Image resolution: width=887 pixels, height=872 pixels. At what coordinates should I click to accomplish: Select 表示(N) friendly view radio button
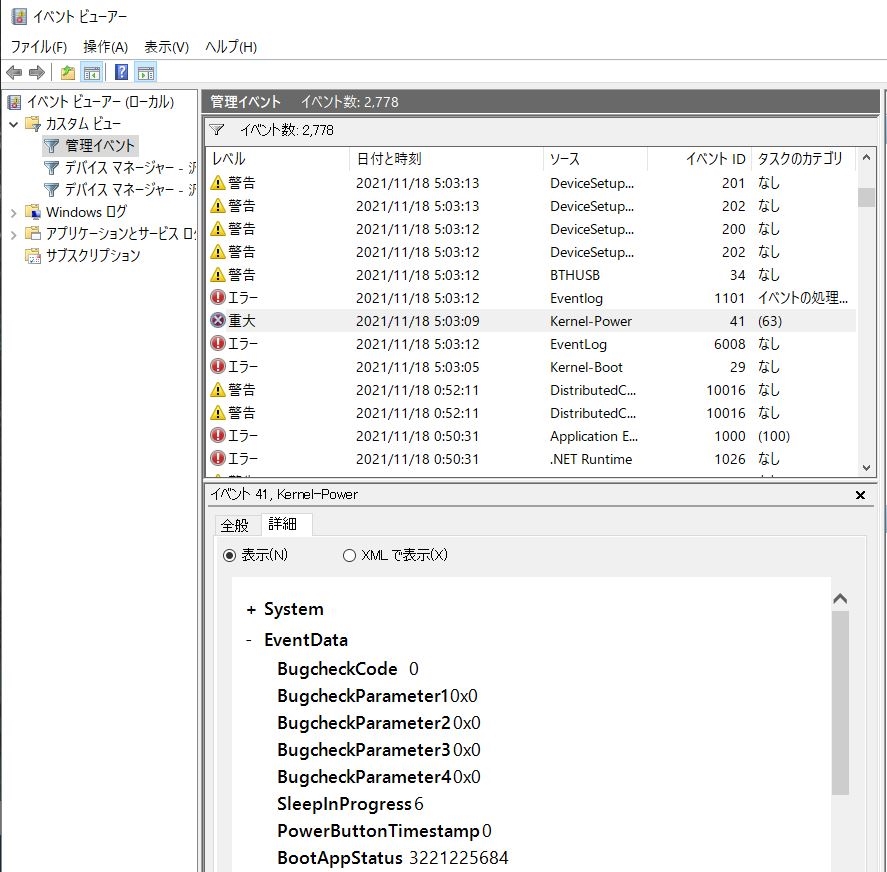229,555
